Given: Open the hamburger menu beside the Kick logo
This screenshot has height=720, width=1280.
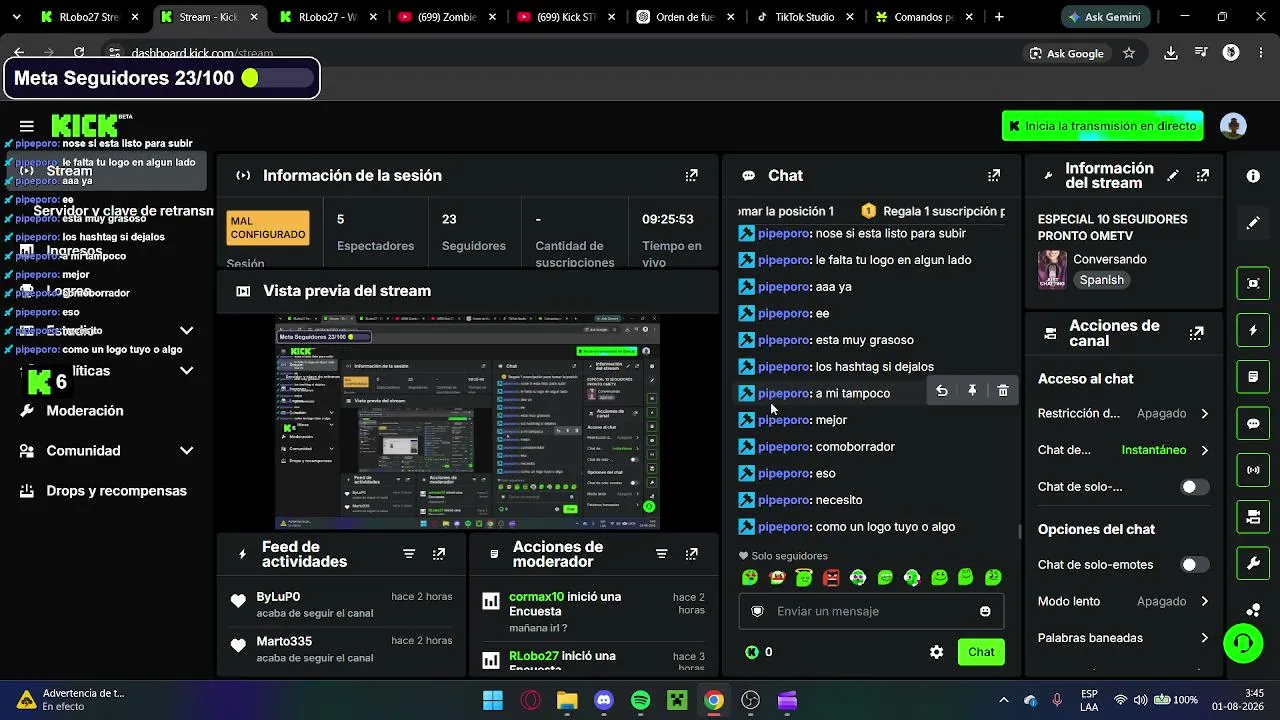Looking at the screenshot, I should [x=27, y=126].
